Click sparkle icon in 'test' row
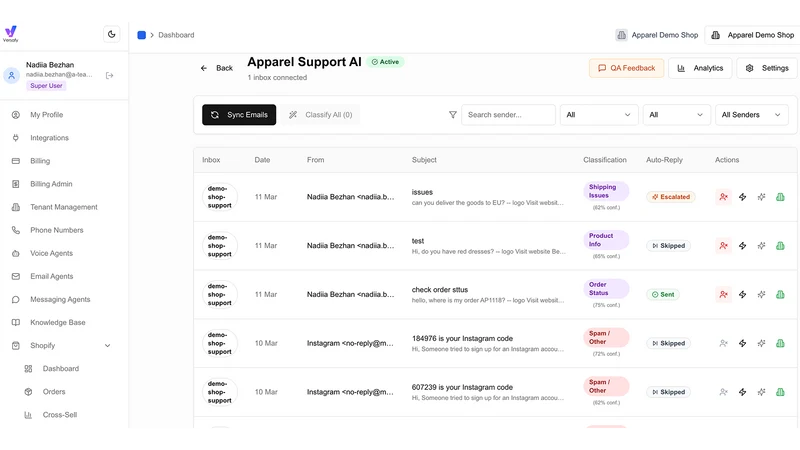 click(761, 245)
